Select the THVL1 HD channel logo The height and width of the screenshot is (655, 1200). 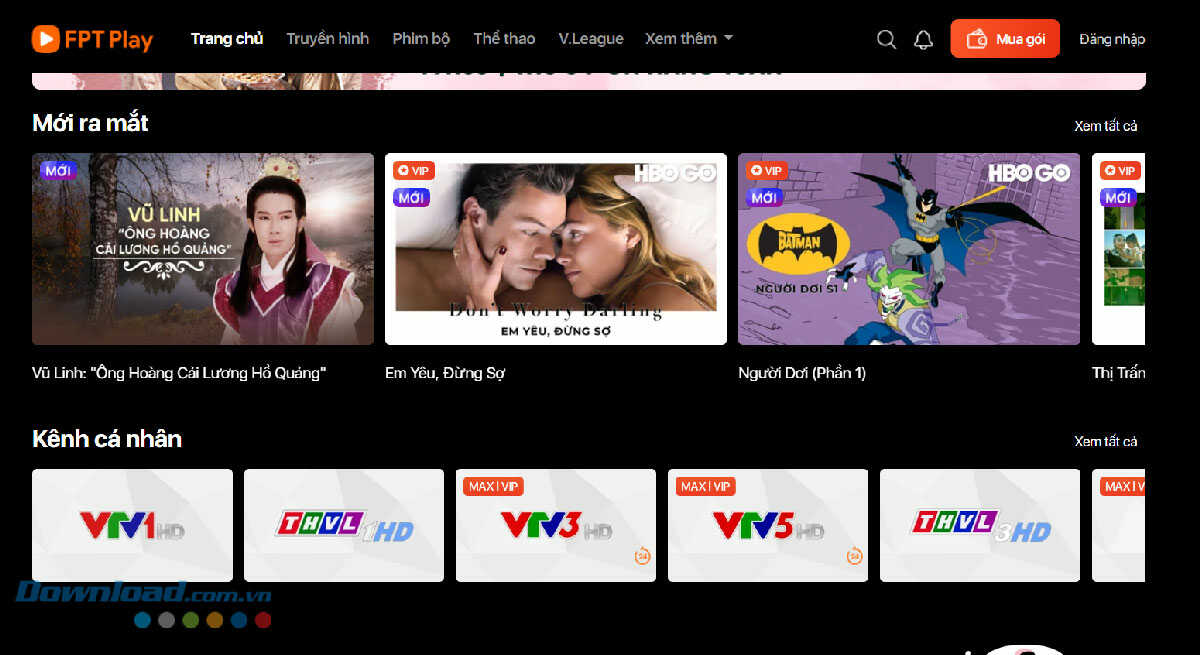click(x=343, y=525)
